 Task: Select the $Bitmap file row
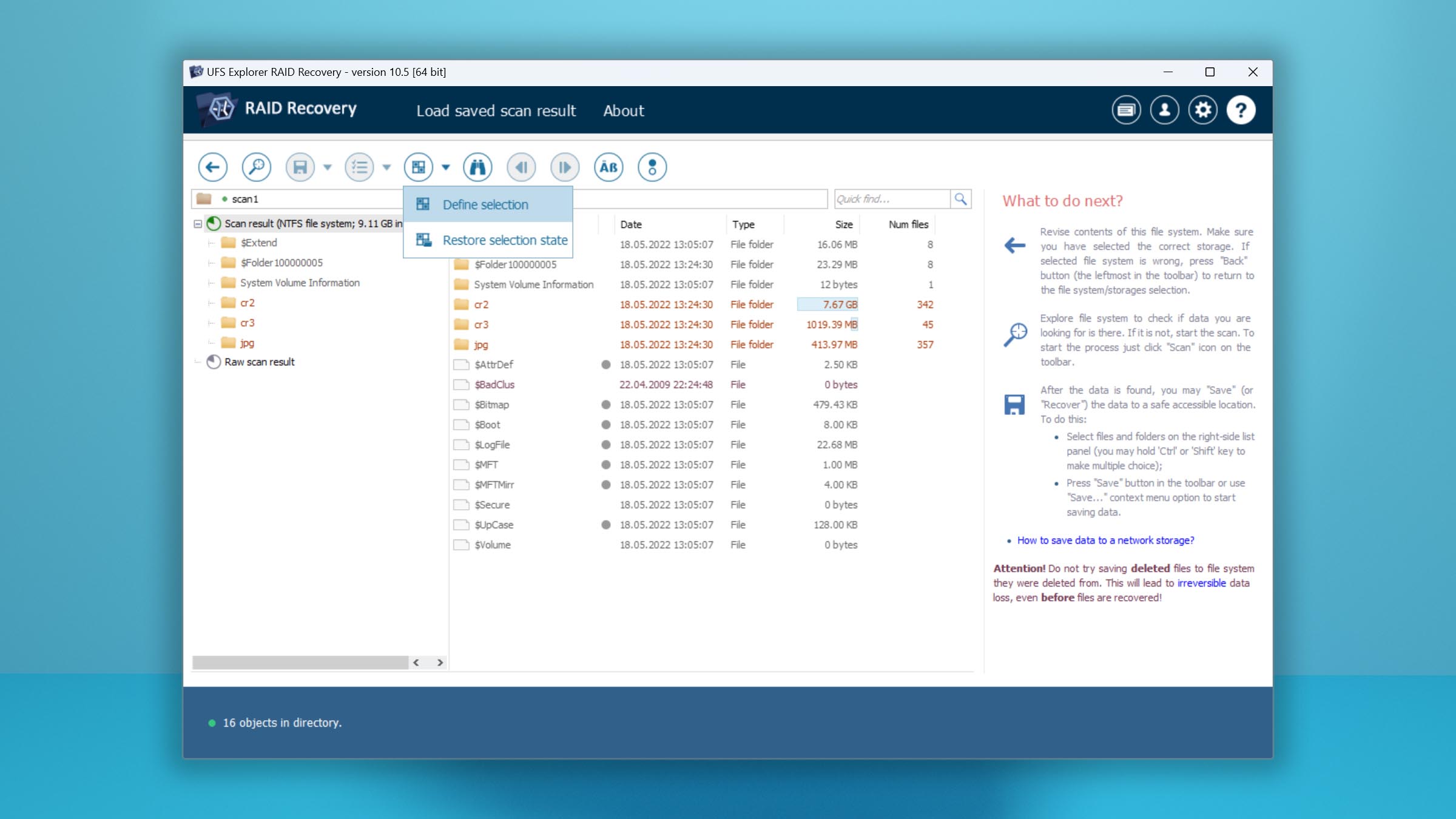(x=695, y=405)
